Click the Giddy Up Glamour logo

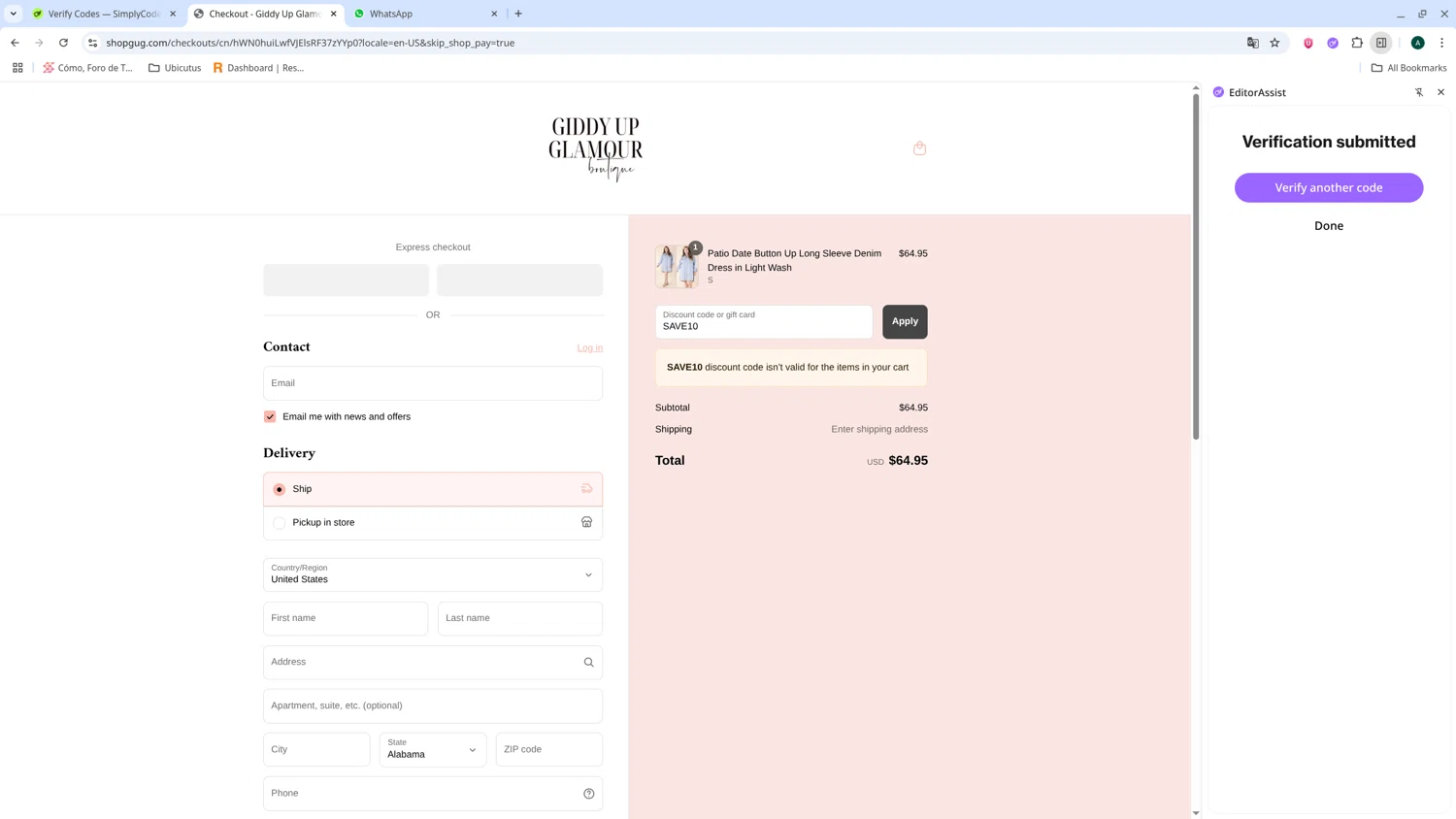point(595,148)
